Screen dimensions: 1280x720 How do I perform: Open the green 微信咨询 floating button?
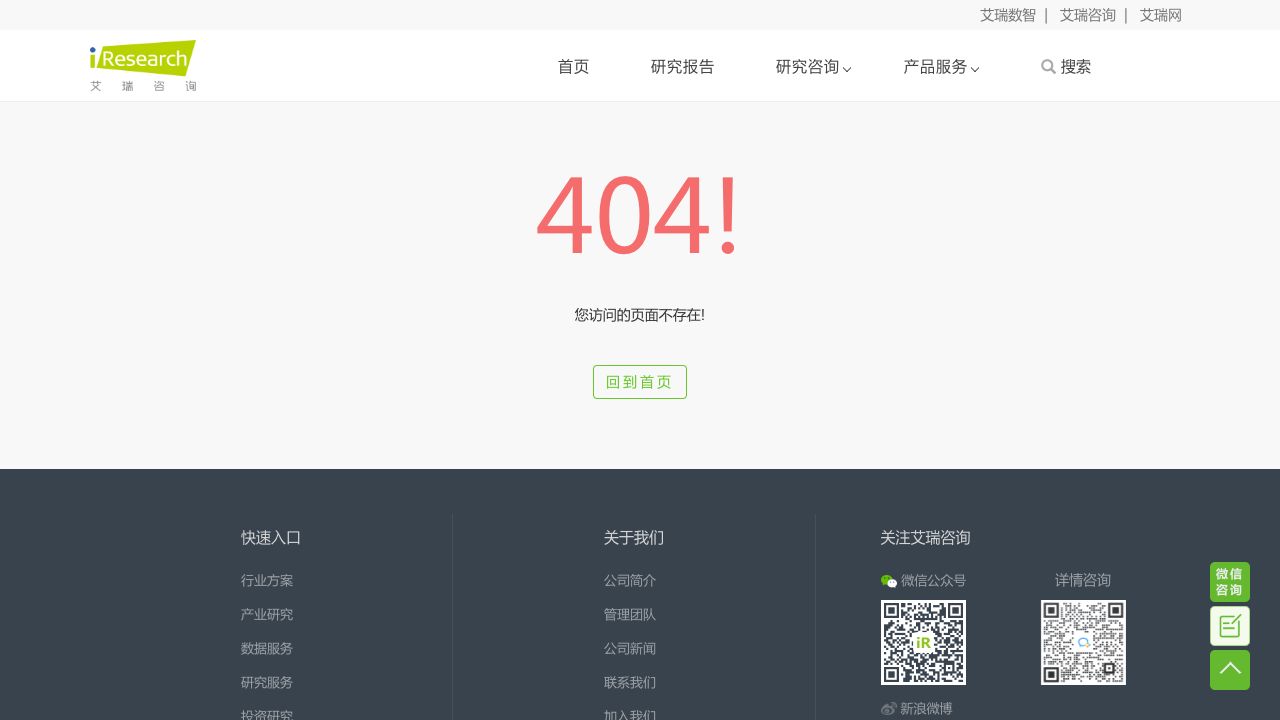tap(1229, 582)
